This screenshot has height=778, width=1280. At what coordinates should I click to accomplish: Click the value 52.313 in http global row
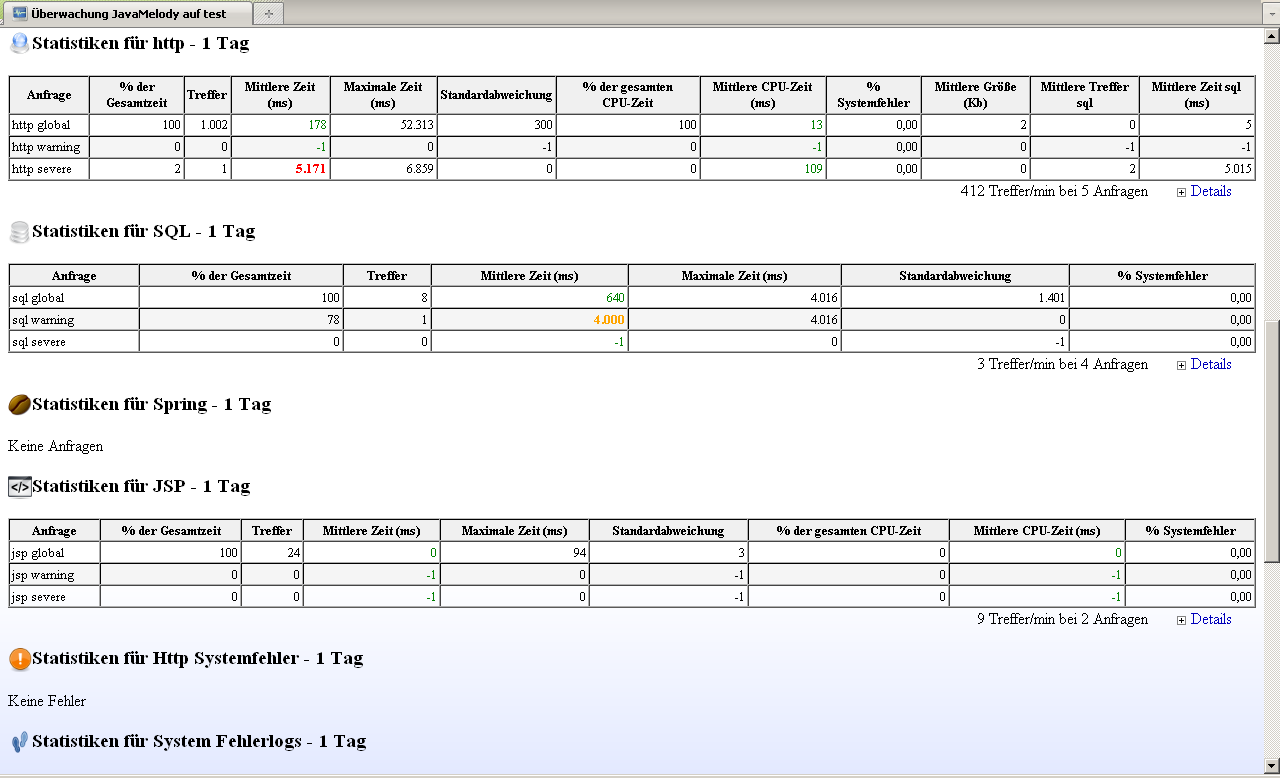point(415,125)
